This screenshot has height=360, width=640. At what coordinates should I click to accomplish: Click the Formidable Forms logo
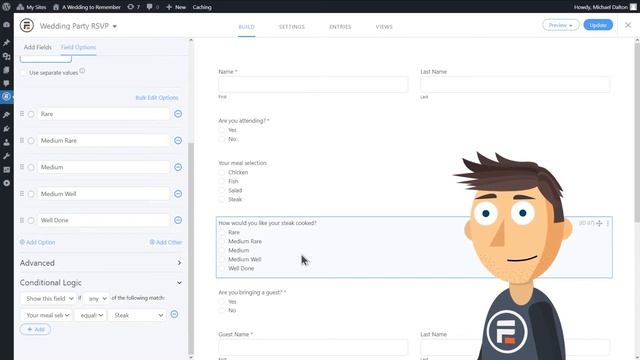click(x=27, y=25)
